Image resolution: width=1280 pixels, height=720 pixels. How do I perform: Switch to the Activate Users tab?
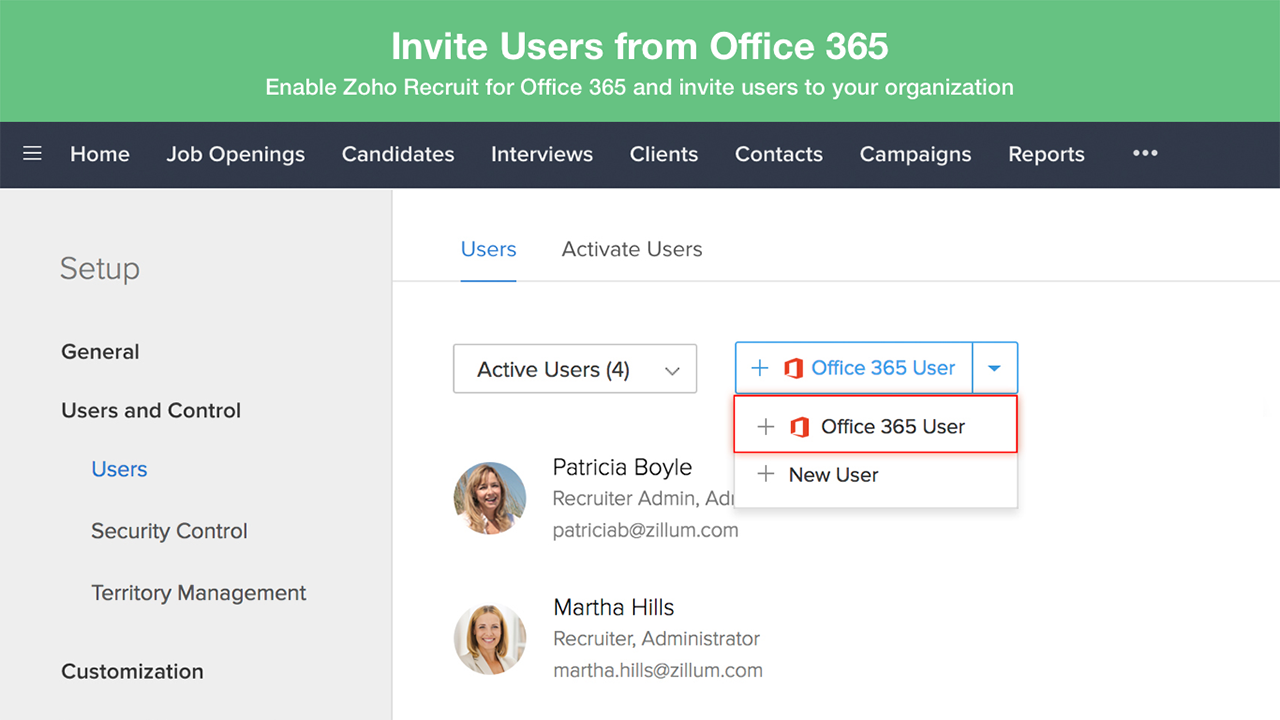[x=632, y=249]
